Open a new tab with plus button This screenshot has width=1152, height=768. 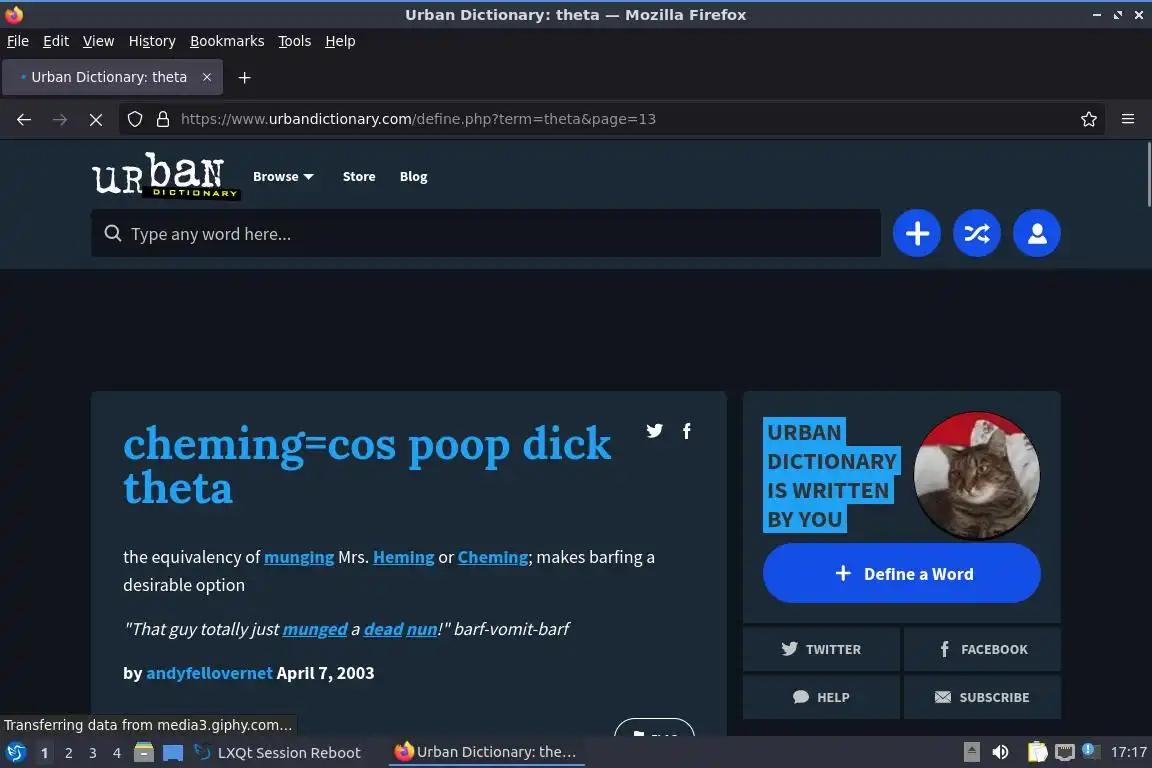pyautogui.click(x=245, y=77)
